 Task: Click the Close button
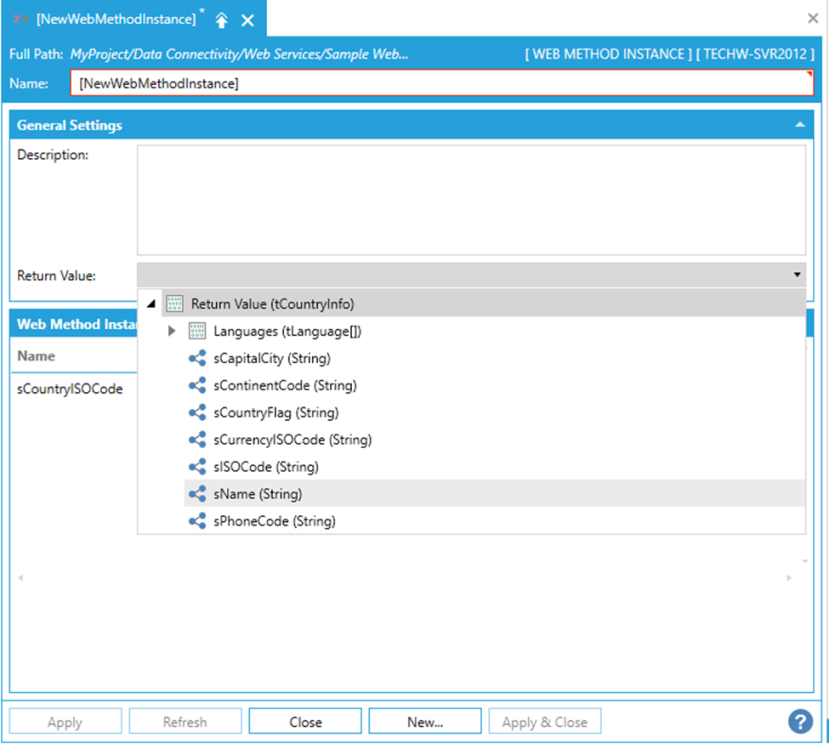click(x=305, y=722)
